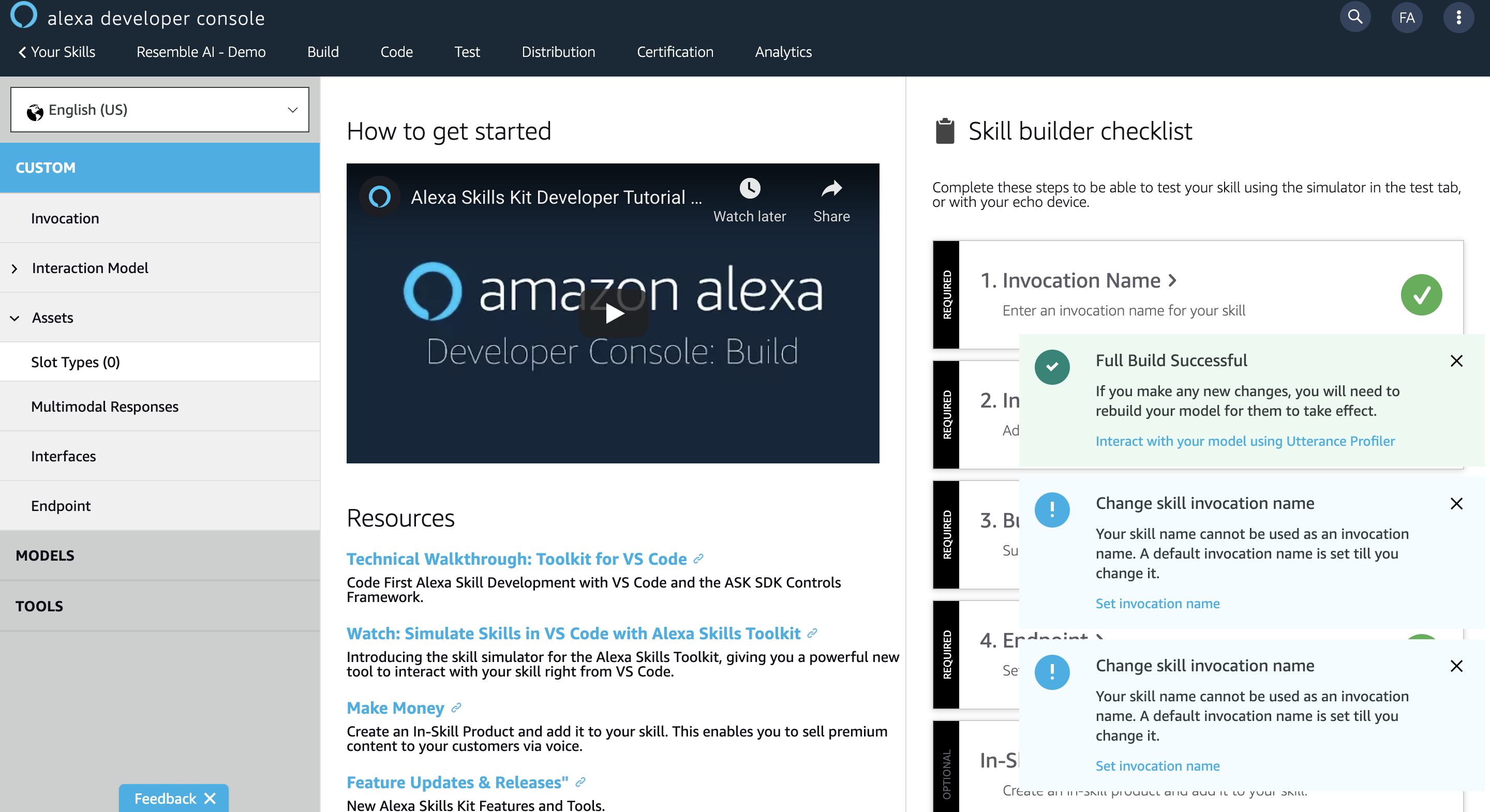
Task: Open the Analytics tab
Action: point(783,52)
